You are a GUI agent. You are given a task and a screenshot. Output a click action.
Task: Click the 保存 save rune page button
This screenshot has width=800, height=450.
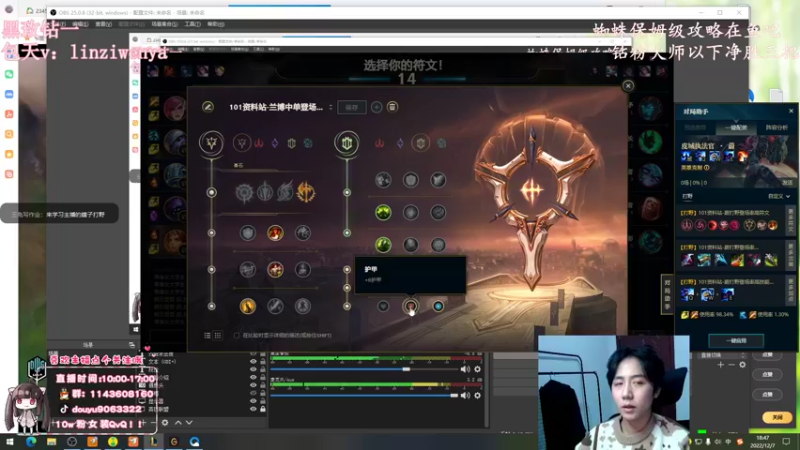pos(352,107)
